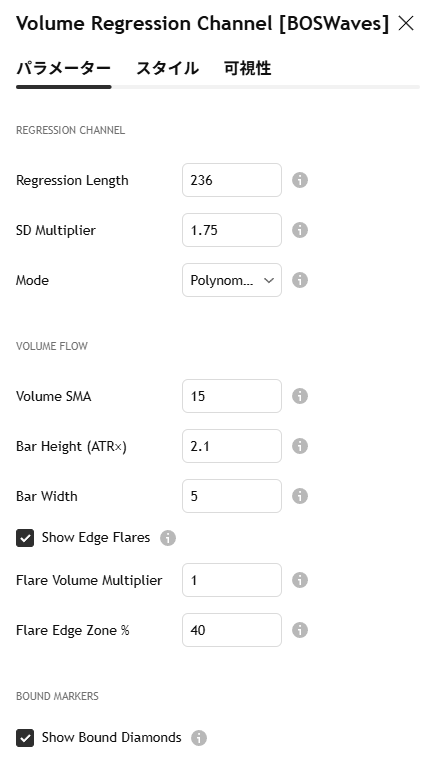This screenshot has height=769, width=428.
Task: Uncheck the Show Edge Flares checkbox
Action: tap(25, 538)
